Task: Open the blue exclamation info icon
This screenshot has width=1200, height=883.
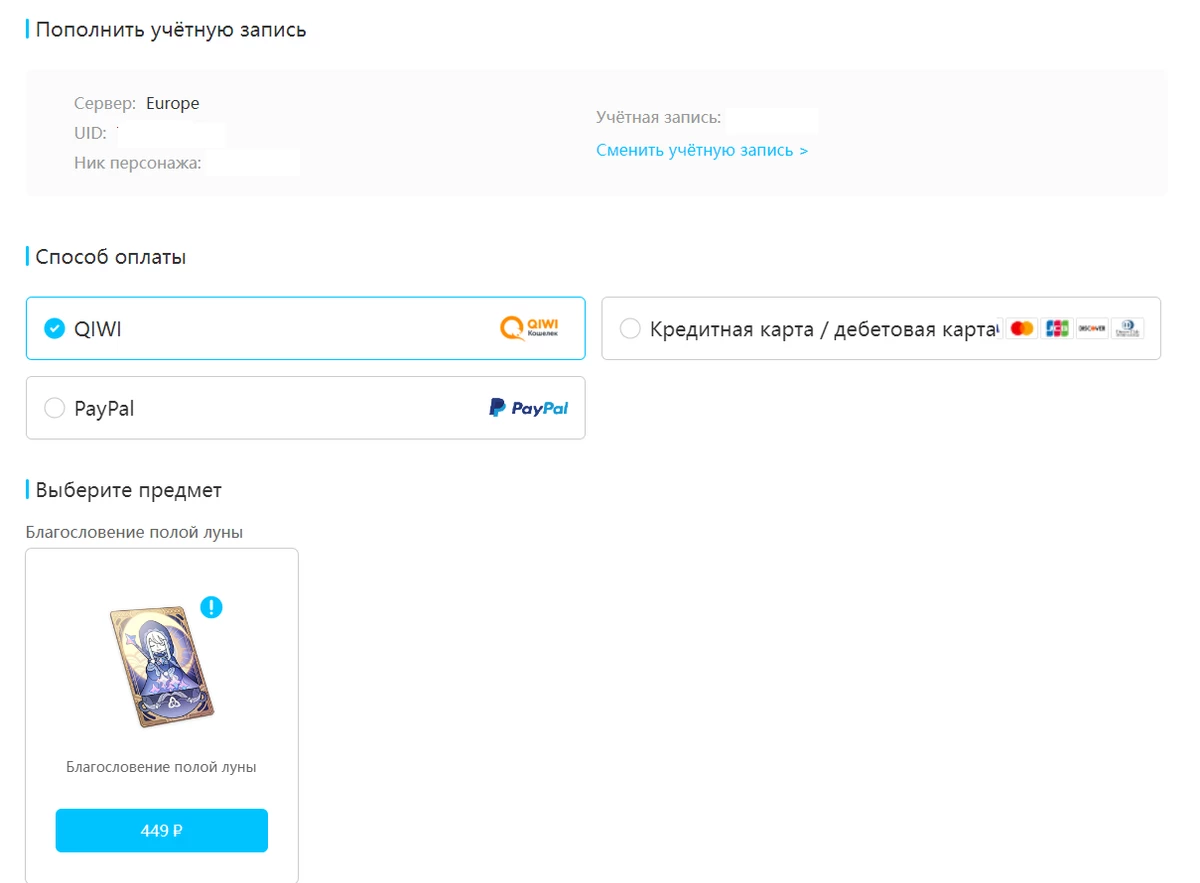Action: (211, 607)
